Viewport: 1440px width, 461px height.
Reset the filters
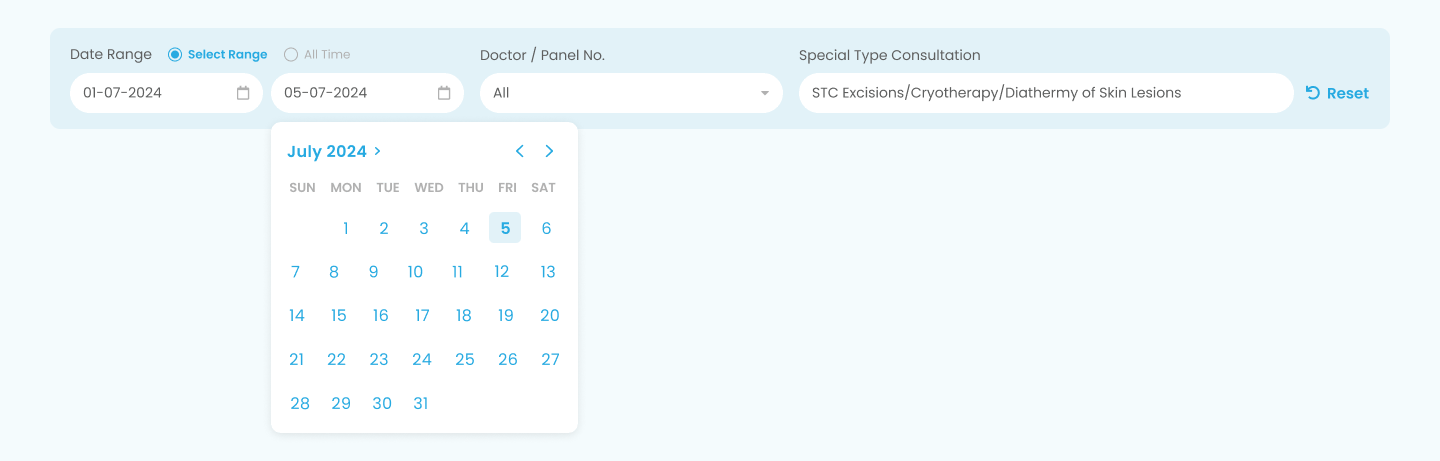coord(1337,93)
